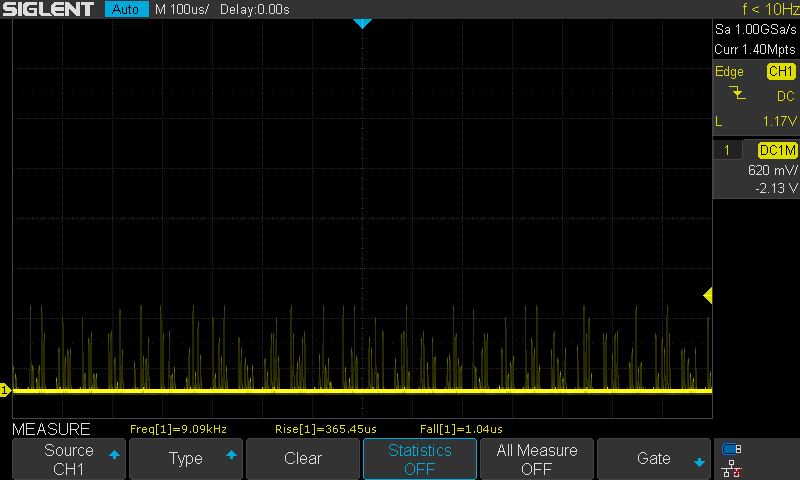Click the DC trigger coupling label

[x=786, y=96]
